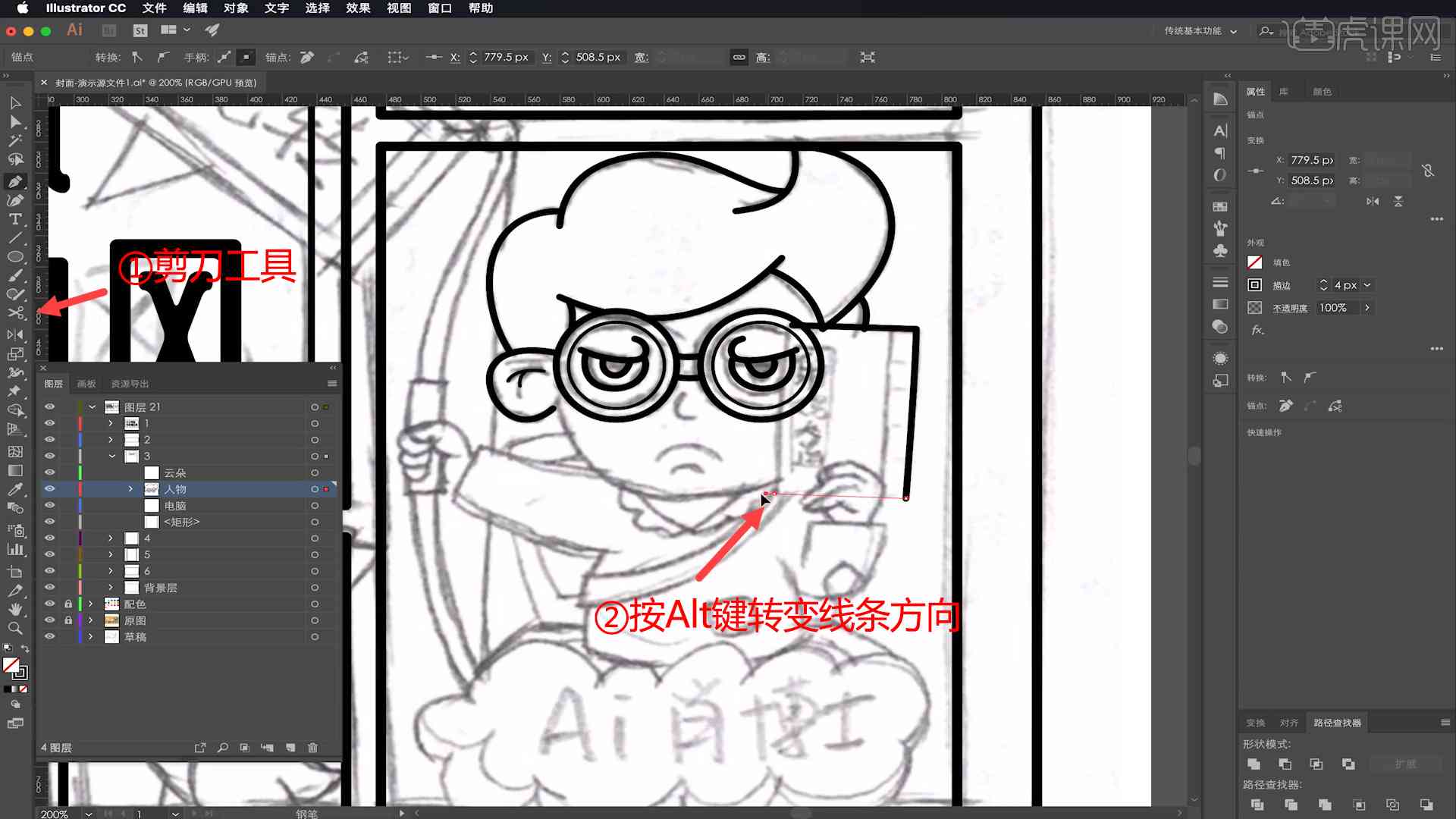The image size is (1456, 819).
Task: Toggle visibility of 云朵 layer
Action: coord(49,472)
